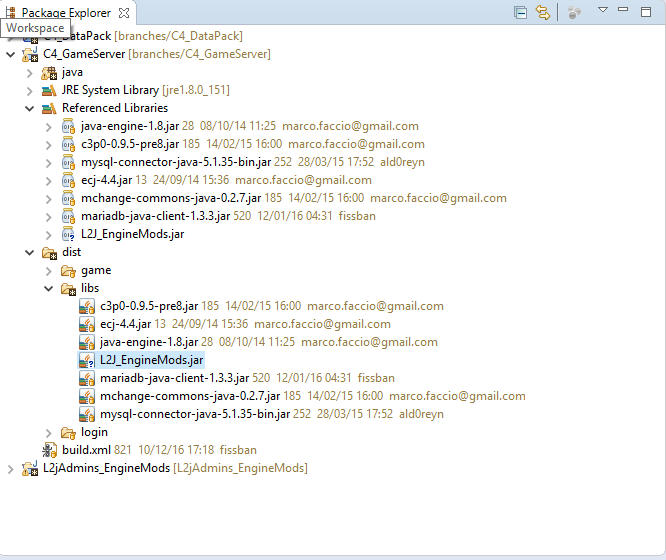Click jar icon of mariadb client in Referenced Libraries
The image size is (666, 560).
point(68,216)
